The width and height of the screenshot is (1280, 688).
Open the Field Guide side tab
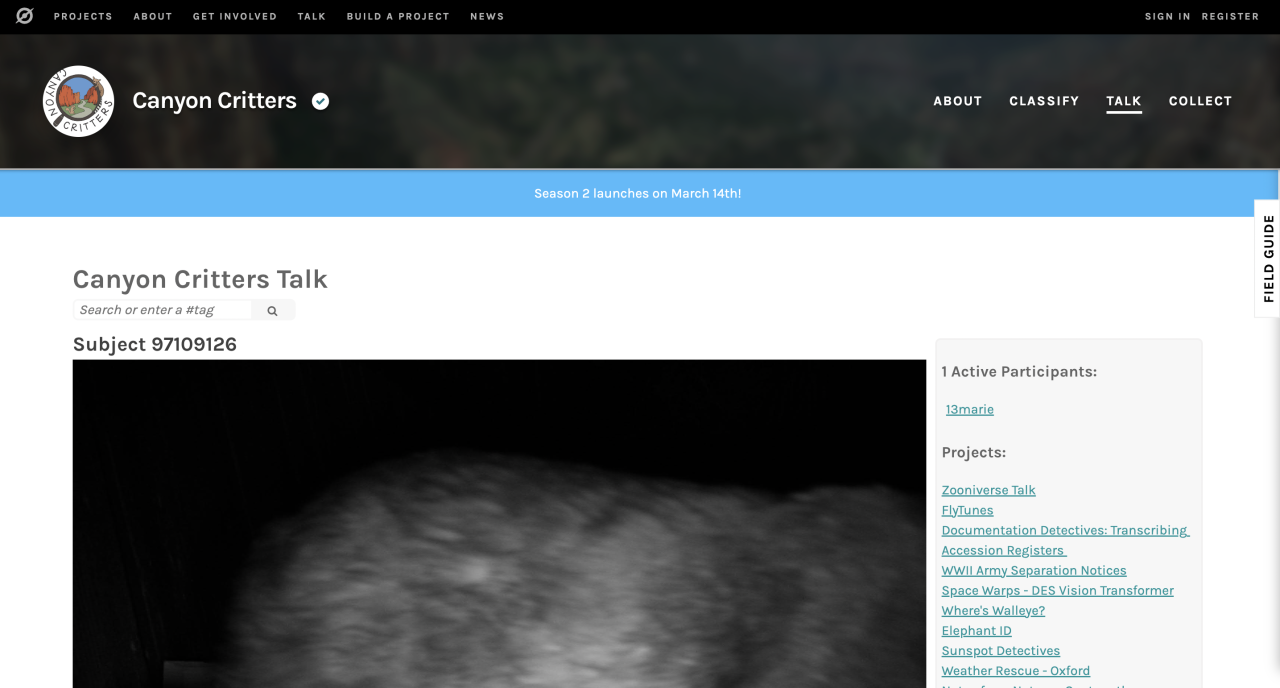pyautogui.click(x=1268, y=258)
